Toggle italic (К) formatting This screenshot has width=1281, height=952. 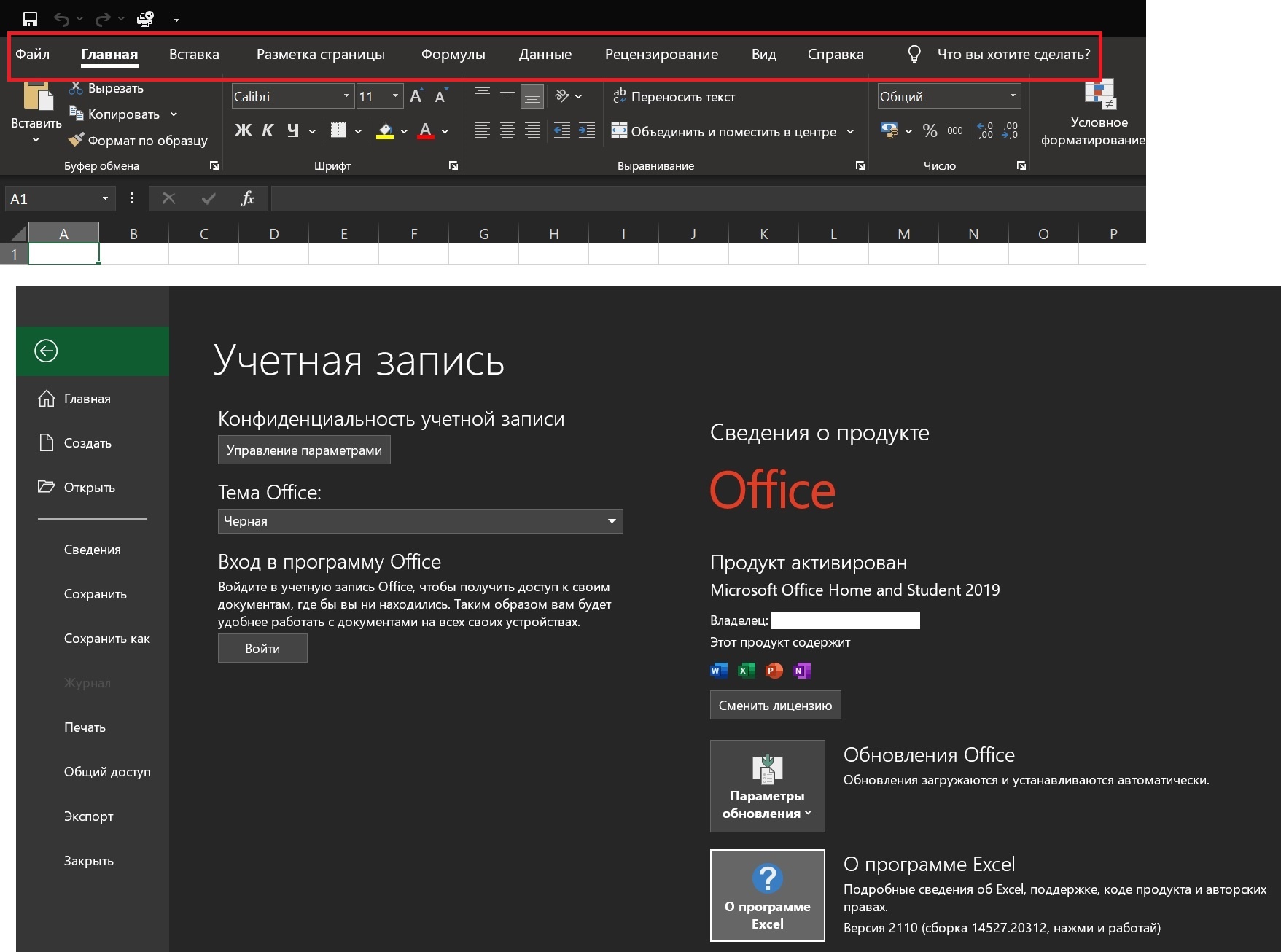268,130
